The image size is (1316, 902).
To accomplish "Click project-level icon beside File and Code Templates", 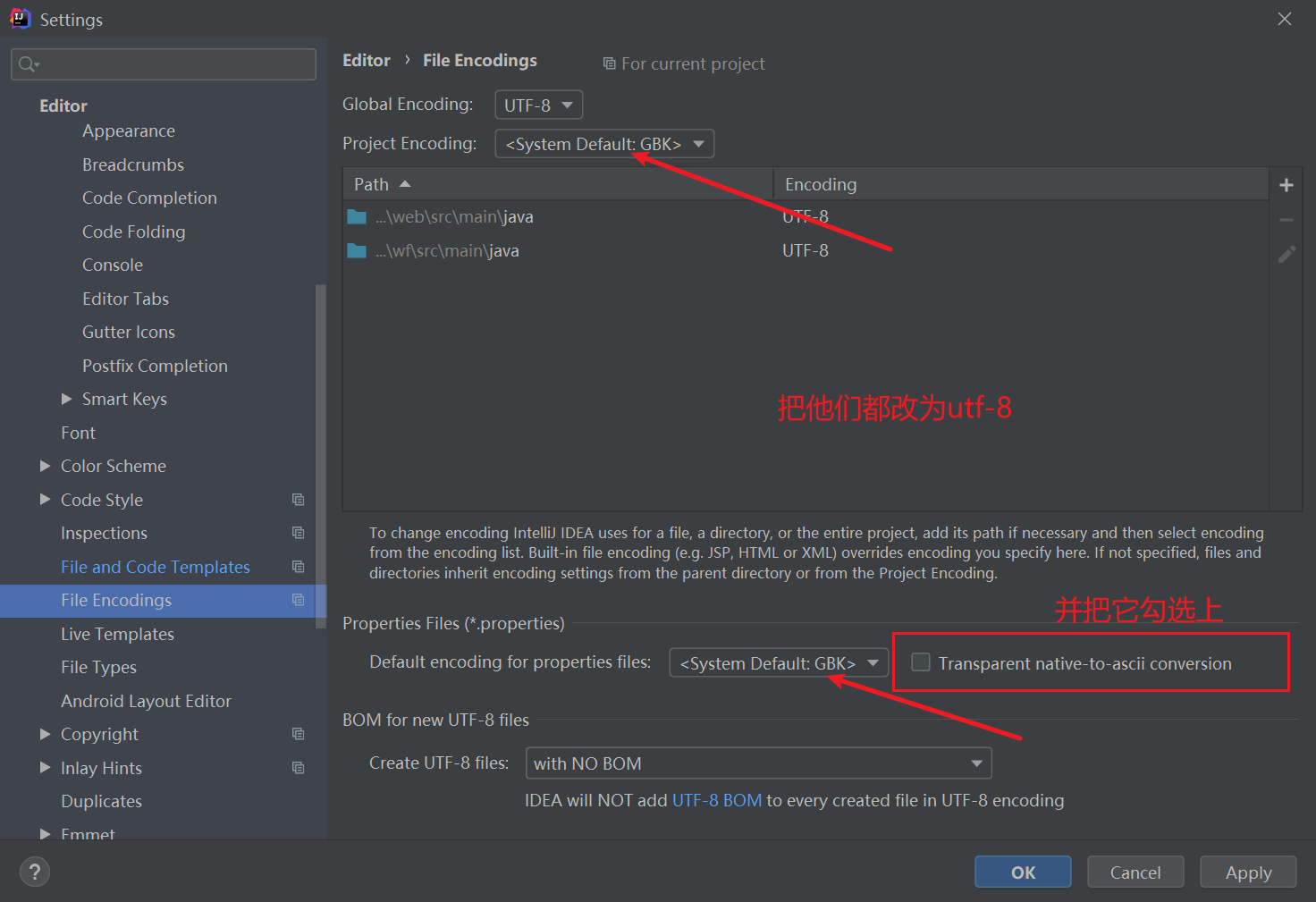I will tap(299, 567).
